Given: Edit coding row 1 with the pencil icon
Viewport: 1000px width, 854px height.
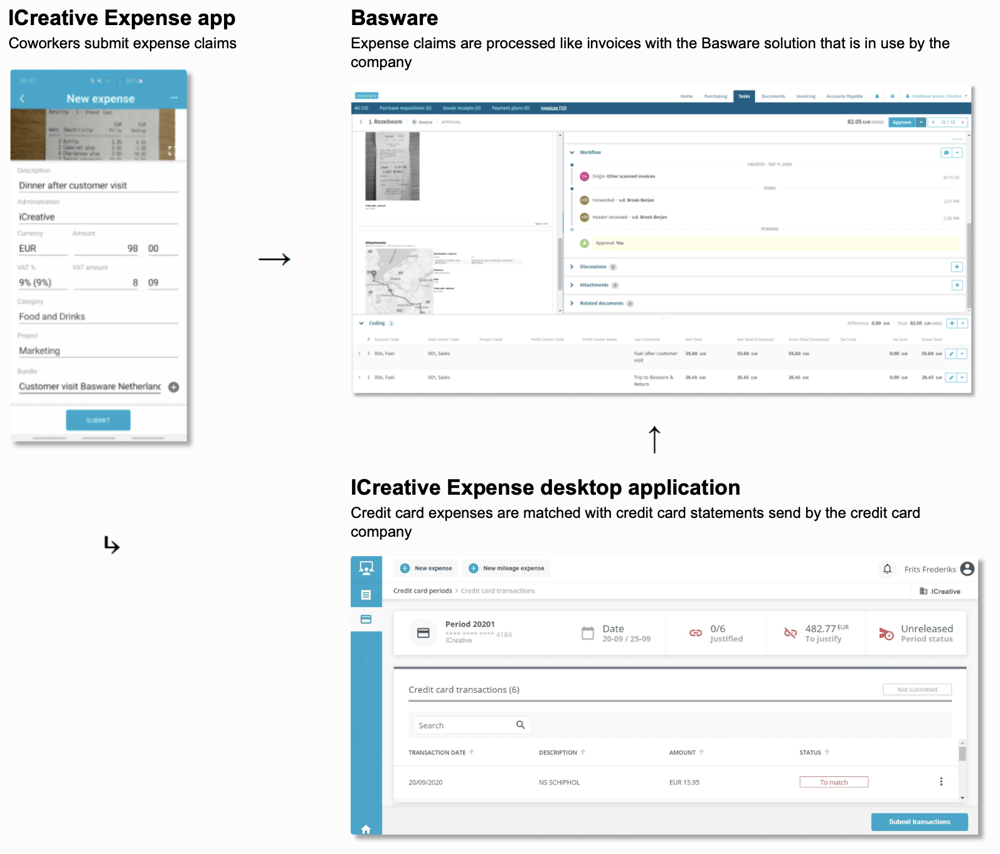Looking at the screenshot, I should pos(951,353).
